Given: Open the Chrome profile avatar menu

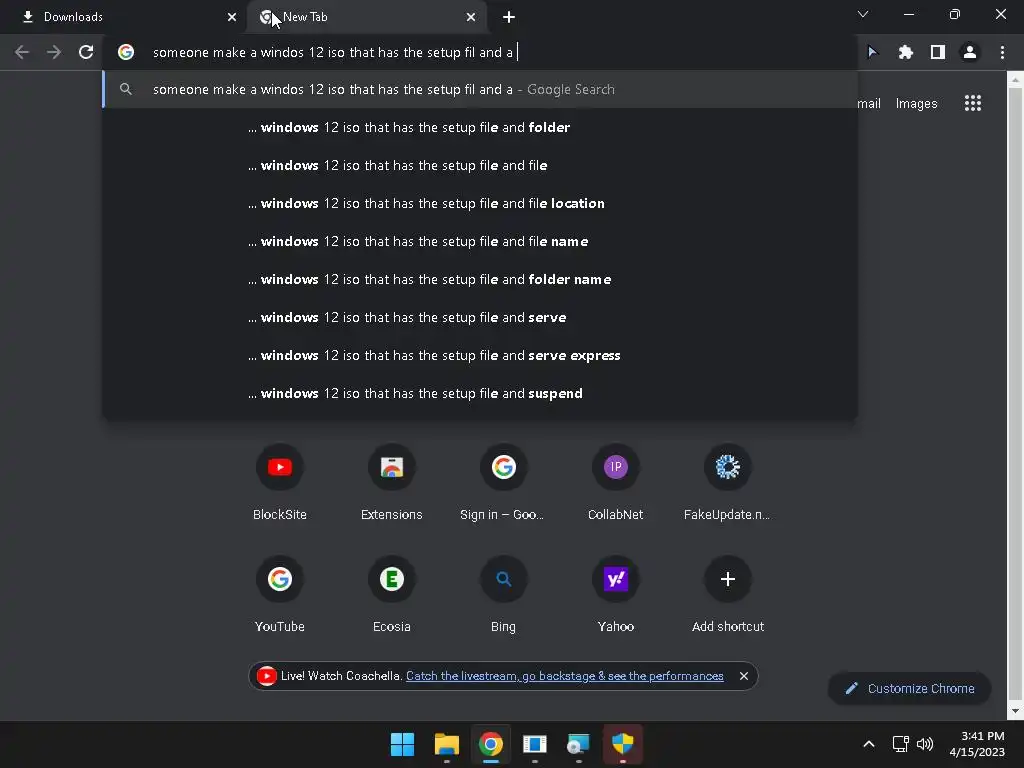Looking at the screenshot, I should click(970, 52).
